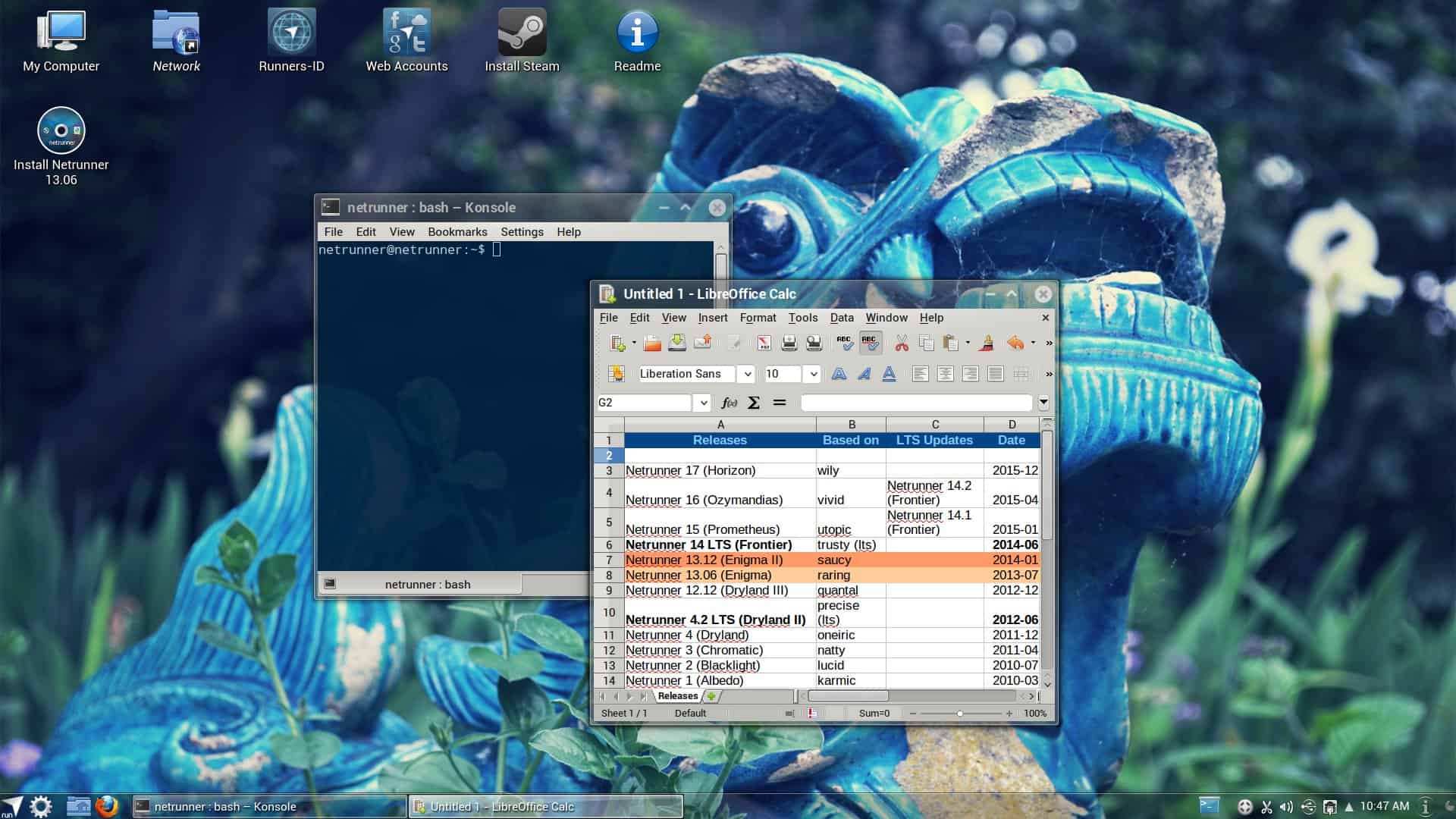This screenshot has width=1456, height=819.
Task: Expand the formula input line
Action: pos(1043,403)
